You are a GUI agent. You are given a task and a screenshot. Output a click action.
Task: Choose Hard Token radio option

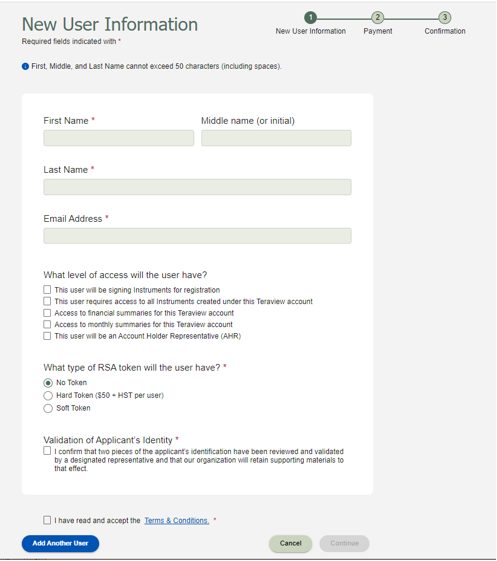(48, 396)
